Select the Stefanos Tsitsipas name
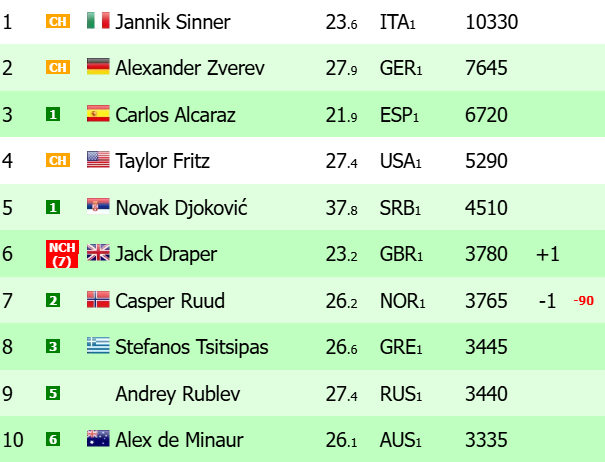The width and height of the screenshot is (605, 462). pyautogui.click(x=192, y=347)
